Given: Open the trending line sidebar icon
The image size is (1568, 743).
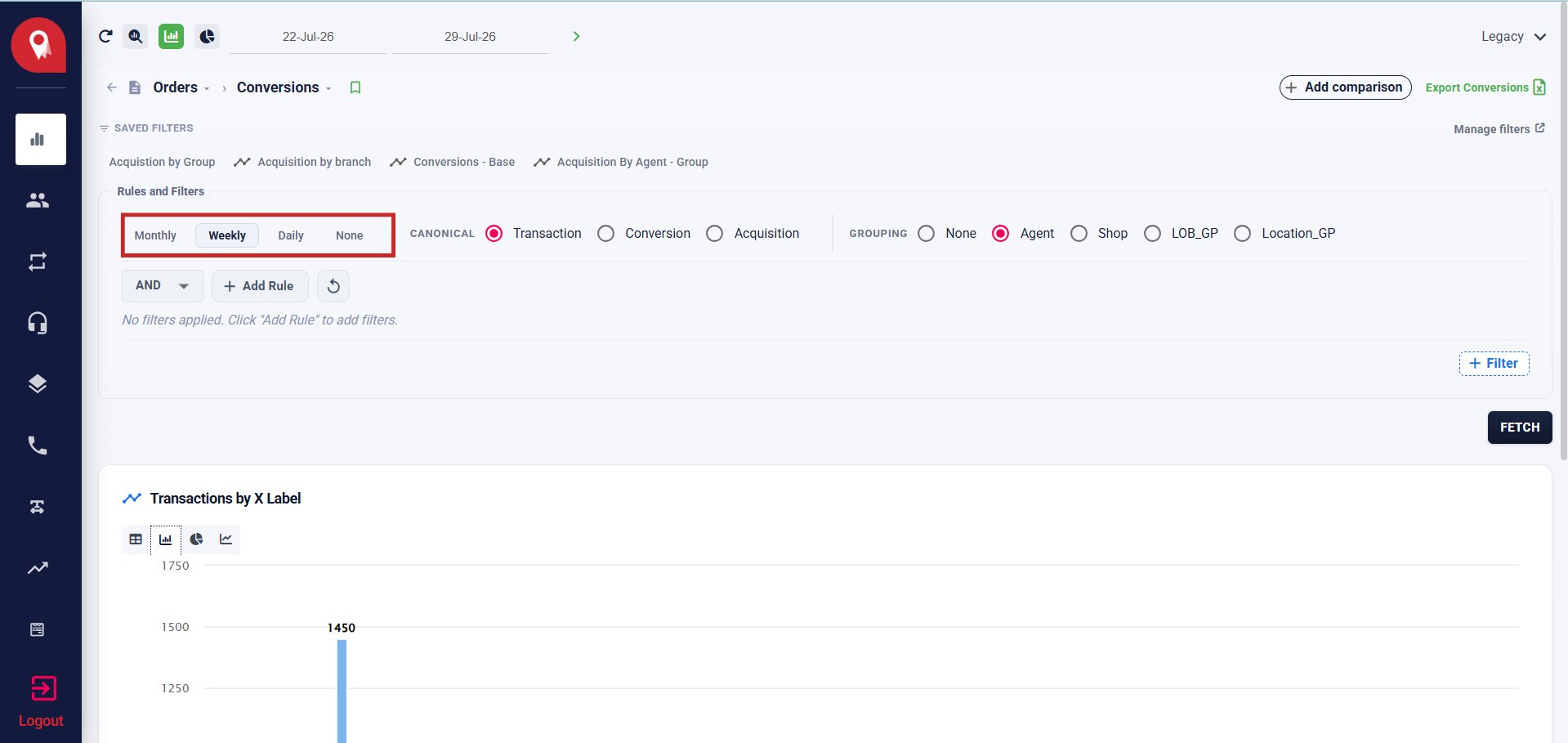Looking at the screenshot, I should 38,568.
